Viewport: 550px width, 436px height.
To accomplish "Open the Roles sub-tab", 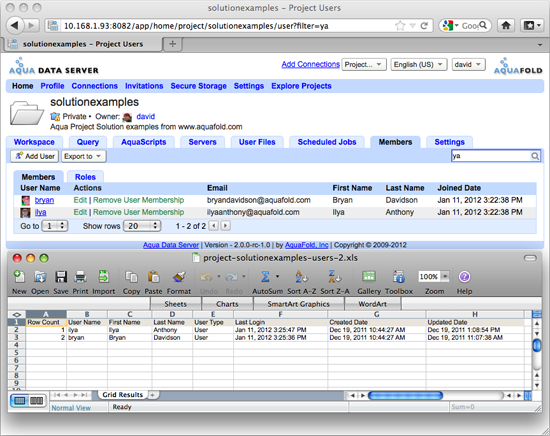I will [85, 177].
